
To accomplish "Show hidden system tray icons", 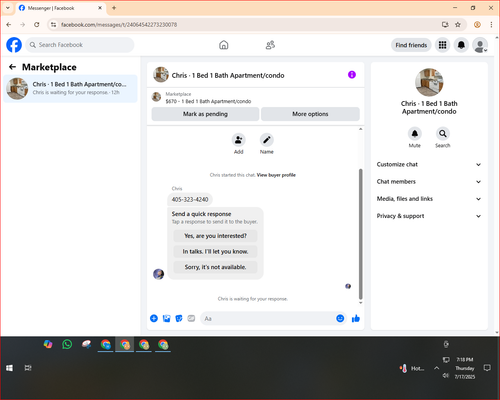I will [x=436, y=368].
